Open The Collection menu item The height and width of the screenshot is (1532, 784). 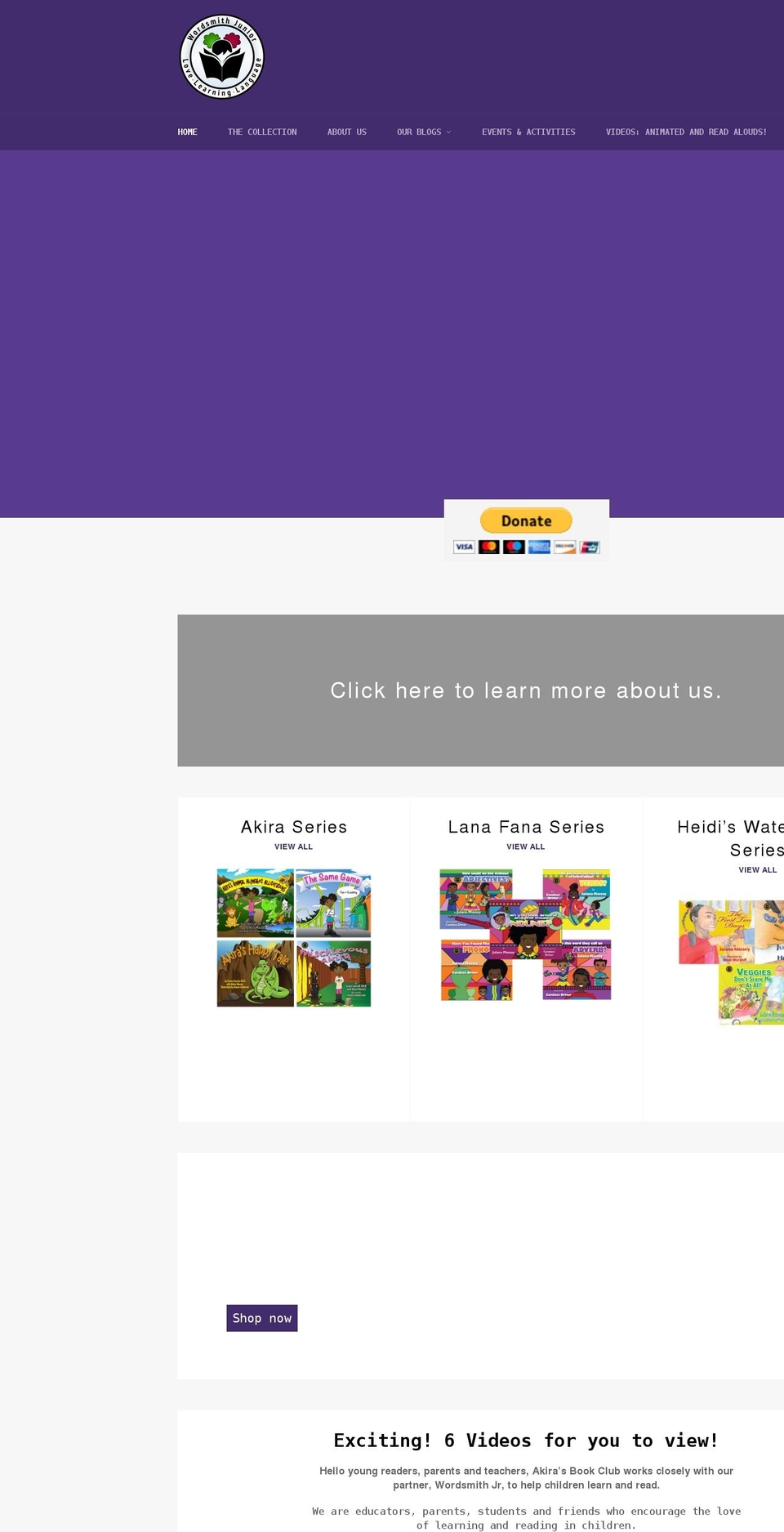pyautogui.click(x=262, y=132)
